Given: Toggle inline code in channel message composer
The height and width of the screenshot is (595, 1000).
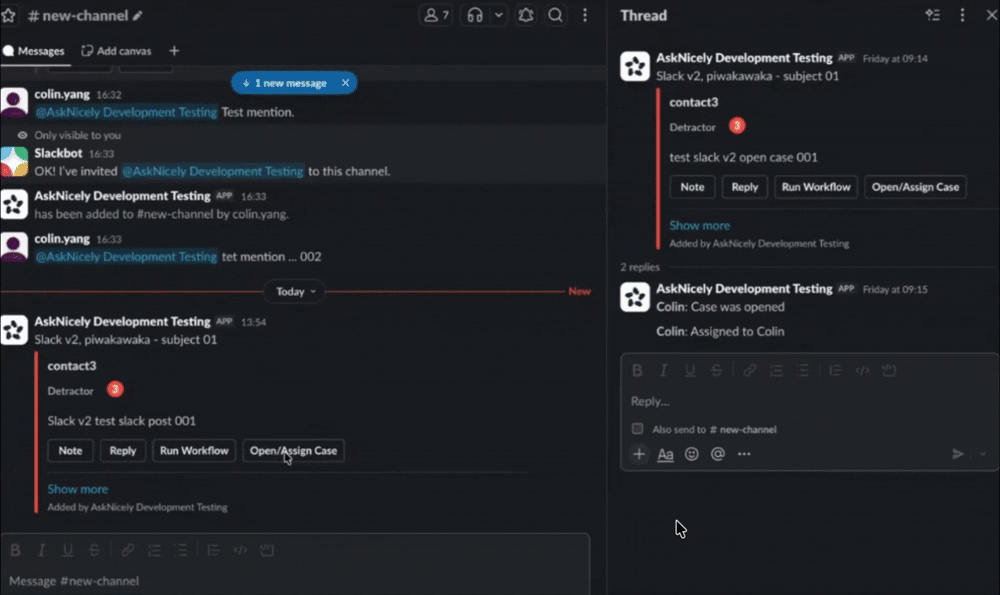Looking at the screenshot, I should tap(240, 550).
